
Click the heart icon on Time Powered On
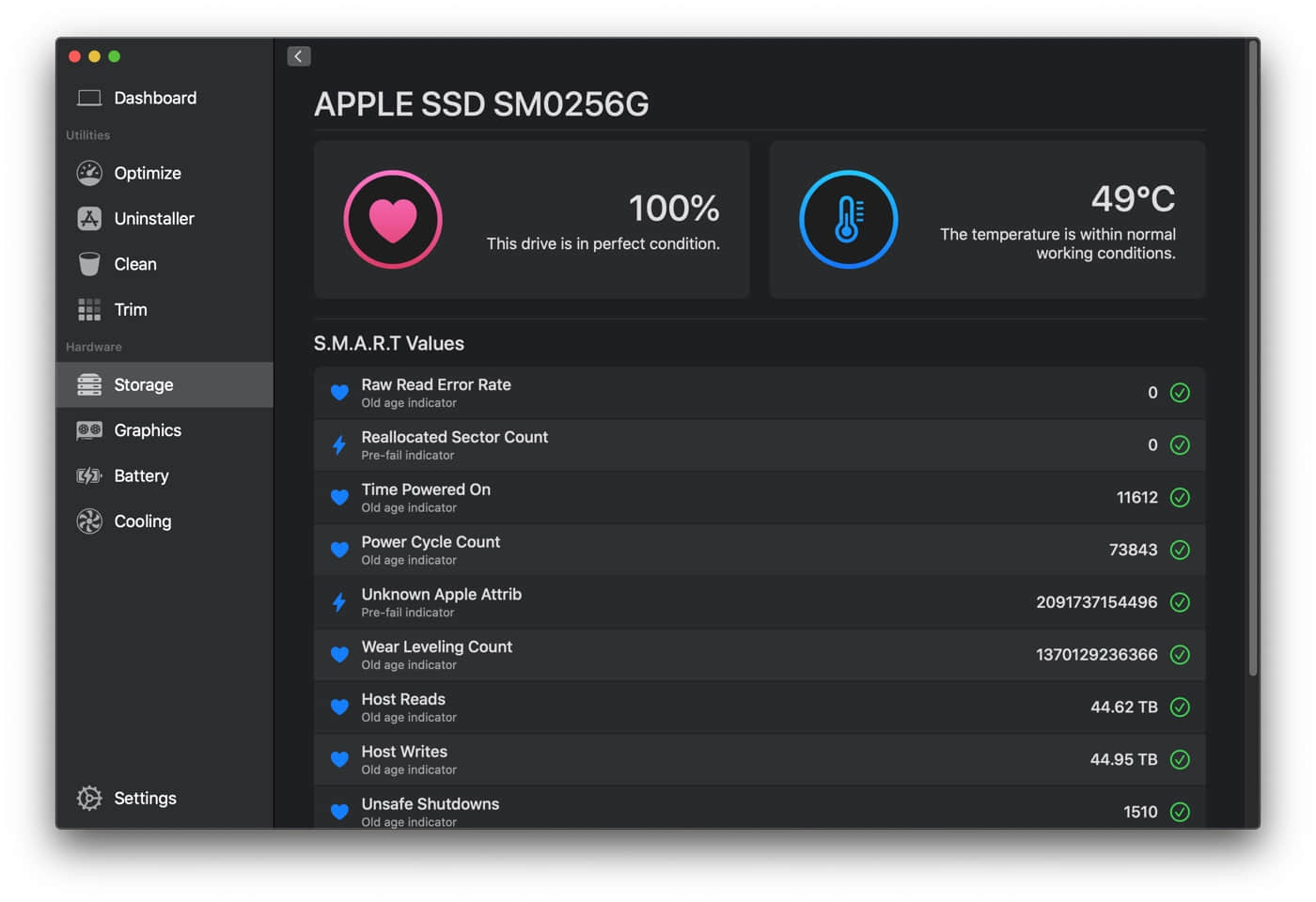(x=339, y=498)
